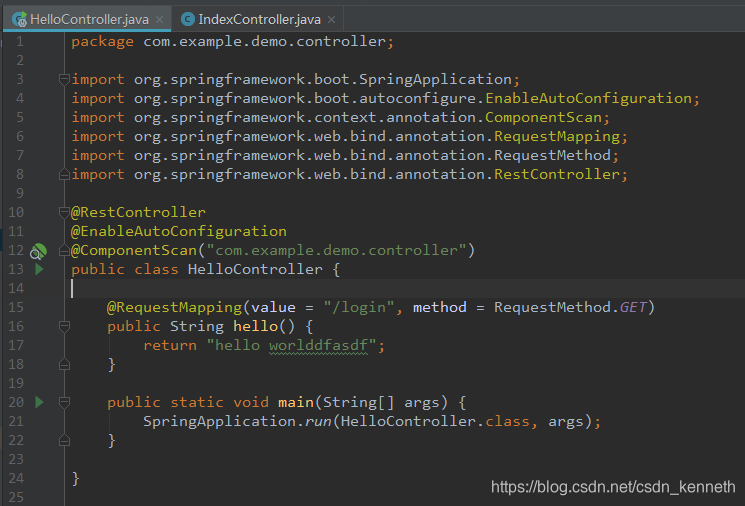The height and width of the screenshot is (506, 745).
Task: Run main method from line 20 gutter
Action: (39, 402)
